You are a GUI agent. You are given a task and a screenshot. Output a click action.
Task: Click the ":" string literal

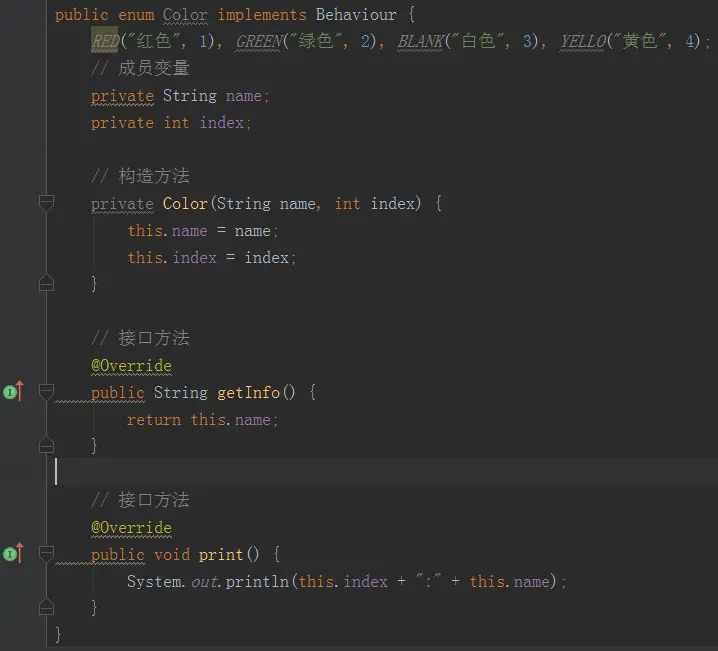[x=428, y=581]
